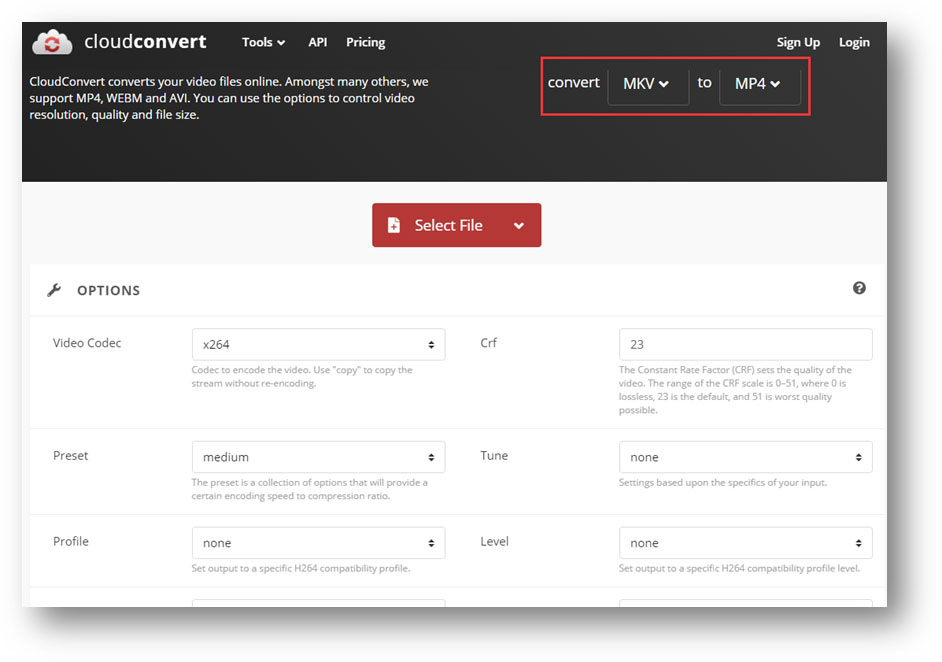Click the 'Constant Rate Factor' description text
Image resolution: width=942 pixels, height=662 pixels.
(x=735, y=390)
